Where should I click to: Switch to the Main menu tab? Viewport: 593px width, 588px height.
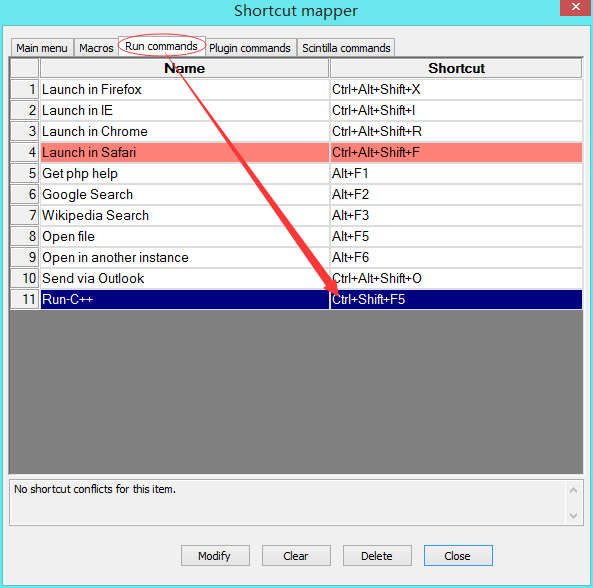42,48
